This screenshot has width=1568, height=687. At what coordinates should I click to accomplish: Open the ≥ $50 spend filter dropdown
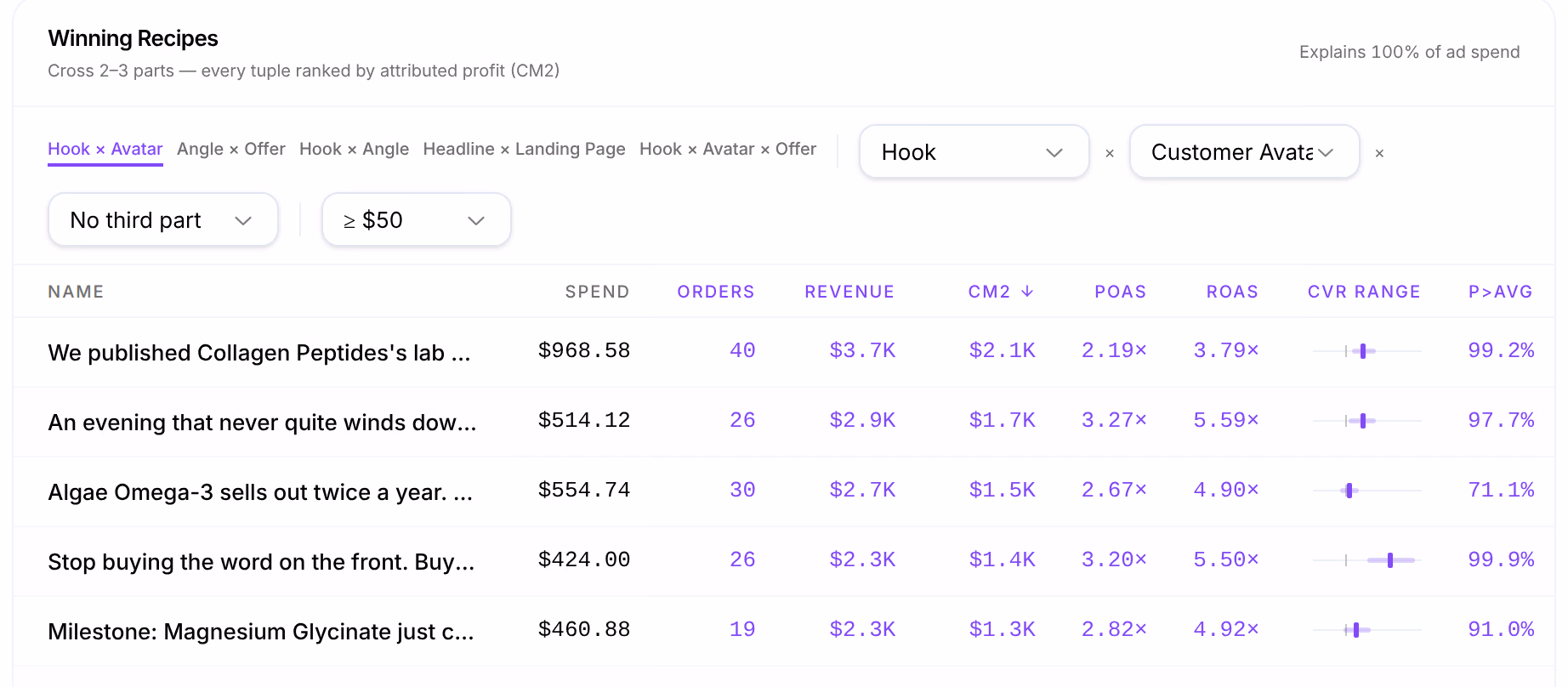click(416, 220)
